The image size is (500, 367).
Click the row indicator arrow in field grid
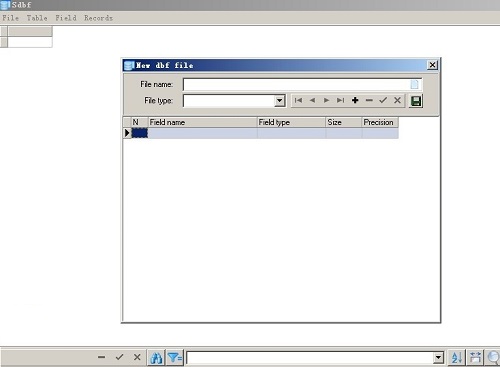(x=127, y=133)
